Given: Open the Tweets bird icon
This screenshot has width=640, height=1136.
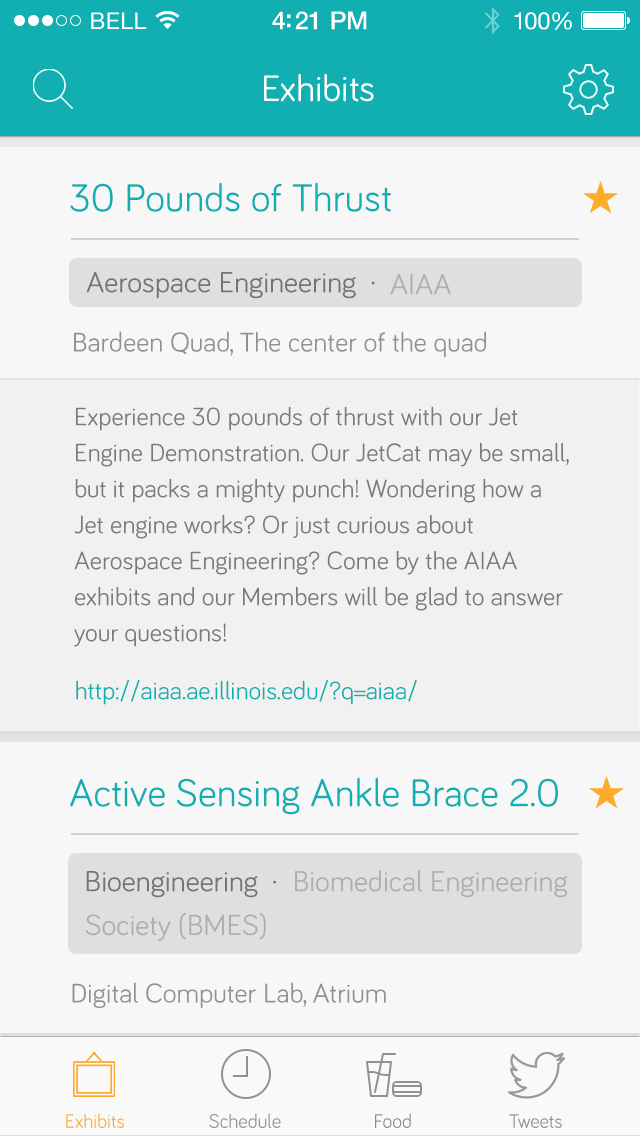Looking at the screenshot, I should [x=535, y=1074].
